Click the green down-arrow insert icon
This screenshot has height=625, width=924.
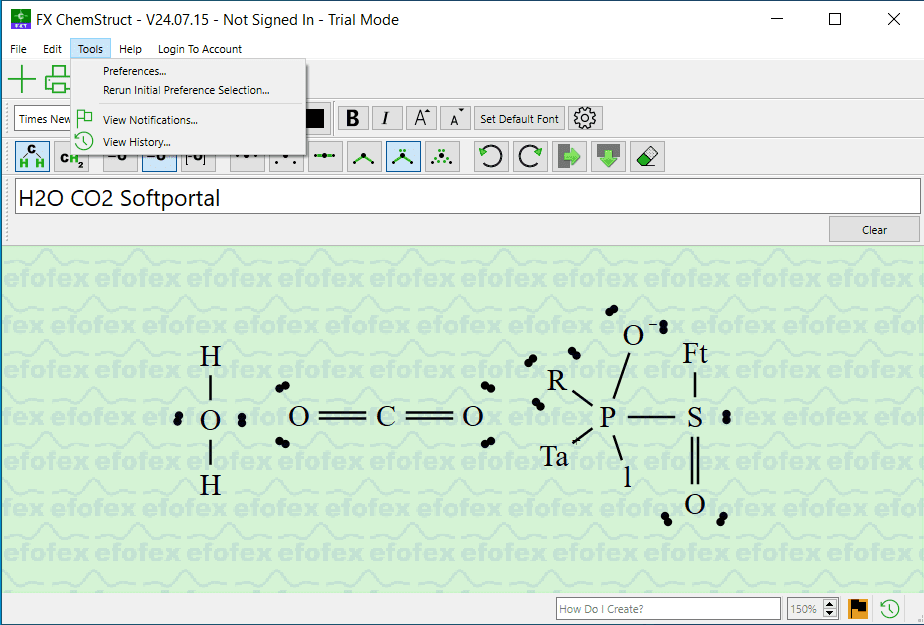tap(608, 157)
